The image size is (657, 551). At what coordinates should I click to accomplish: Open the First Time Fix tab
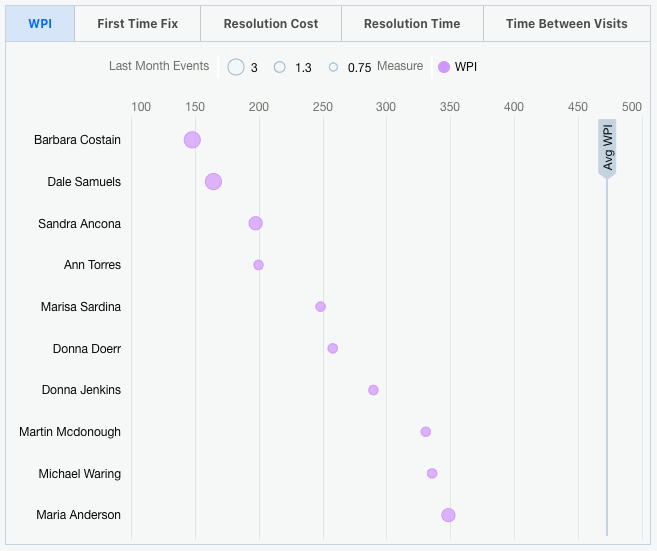pos(137,23)
